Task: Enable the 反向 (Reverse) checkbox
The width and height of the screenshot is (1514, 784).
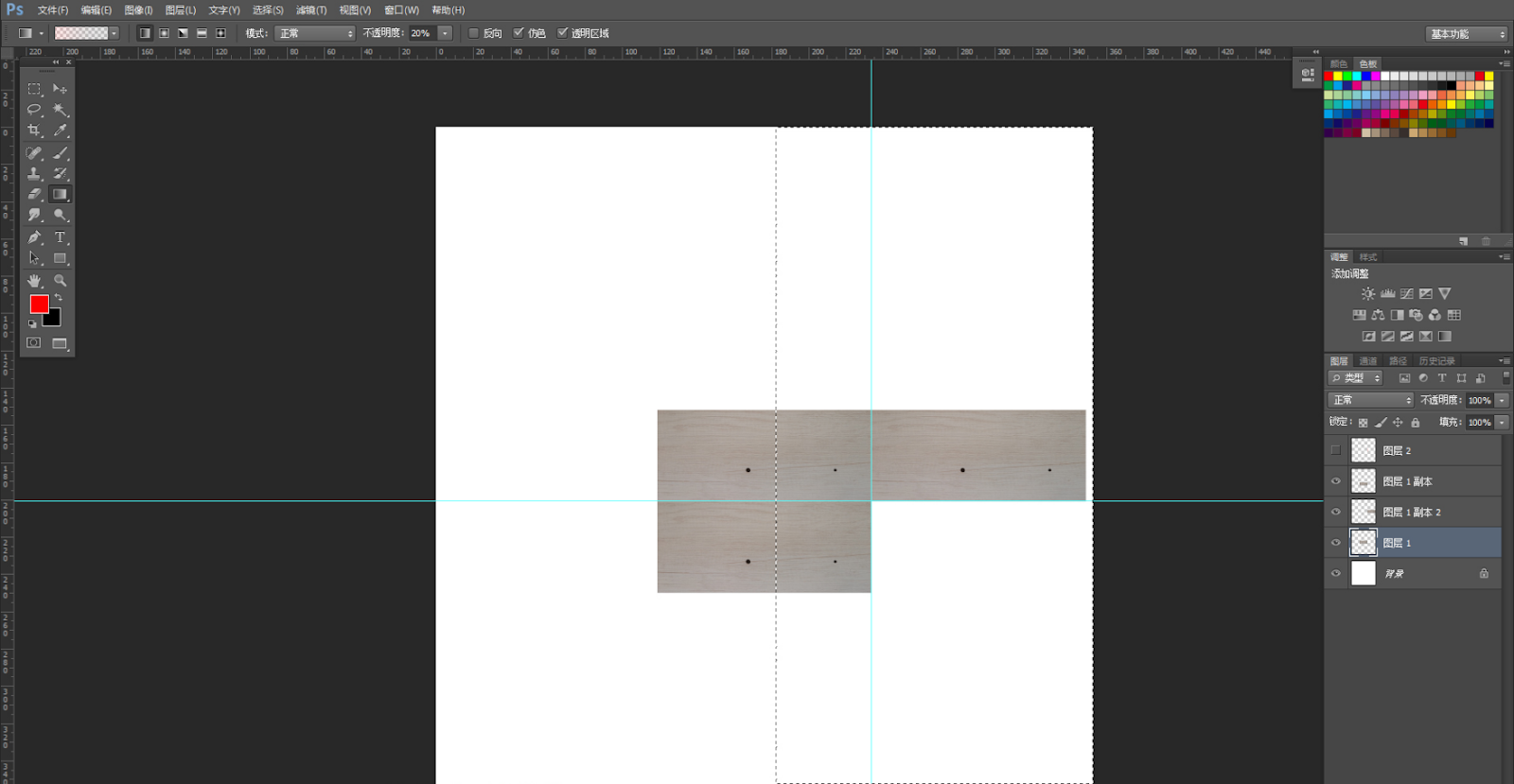Action: (474, 33)
